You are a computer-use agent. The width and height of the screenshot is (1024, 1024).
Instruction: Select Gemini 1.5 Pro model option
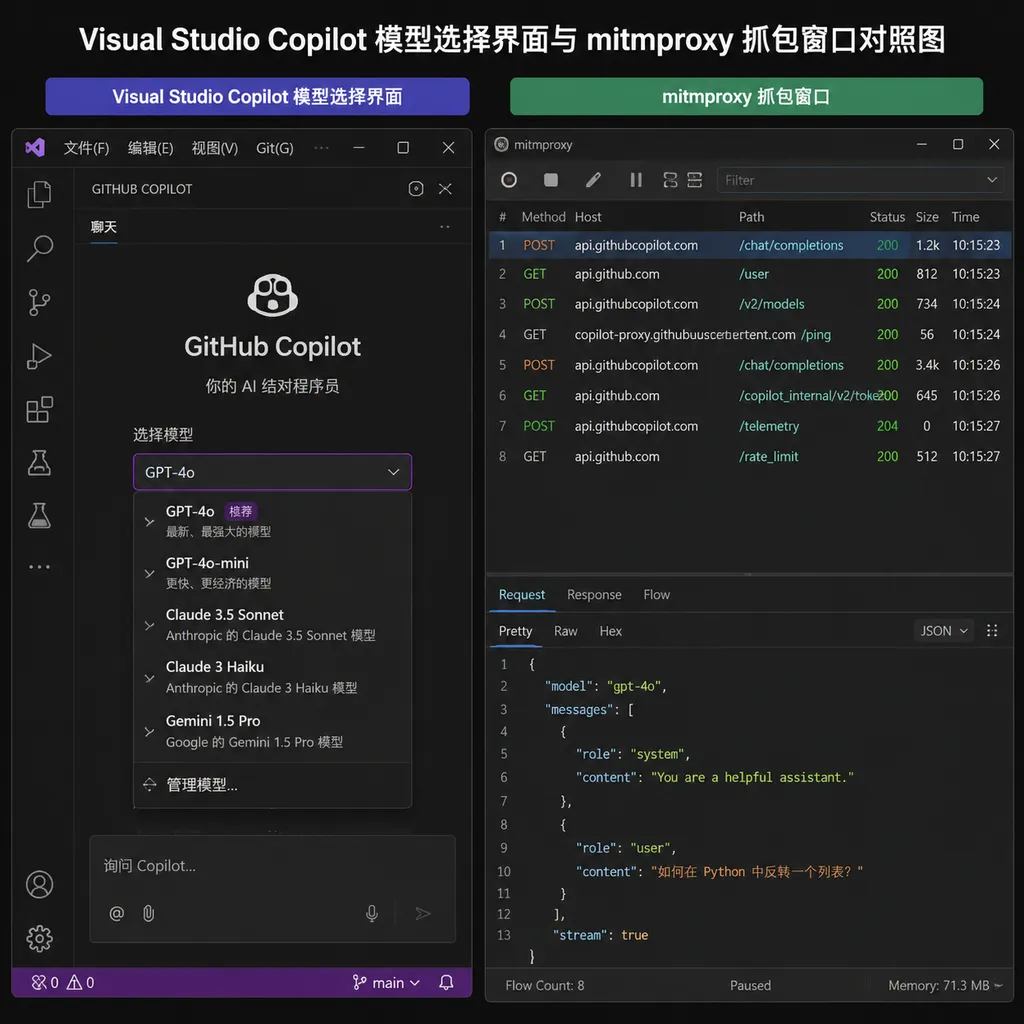click(x=272, y=731)
